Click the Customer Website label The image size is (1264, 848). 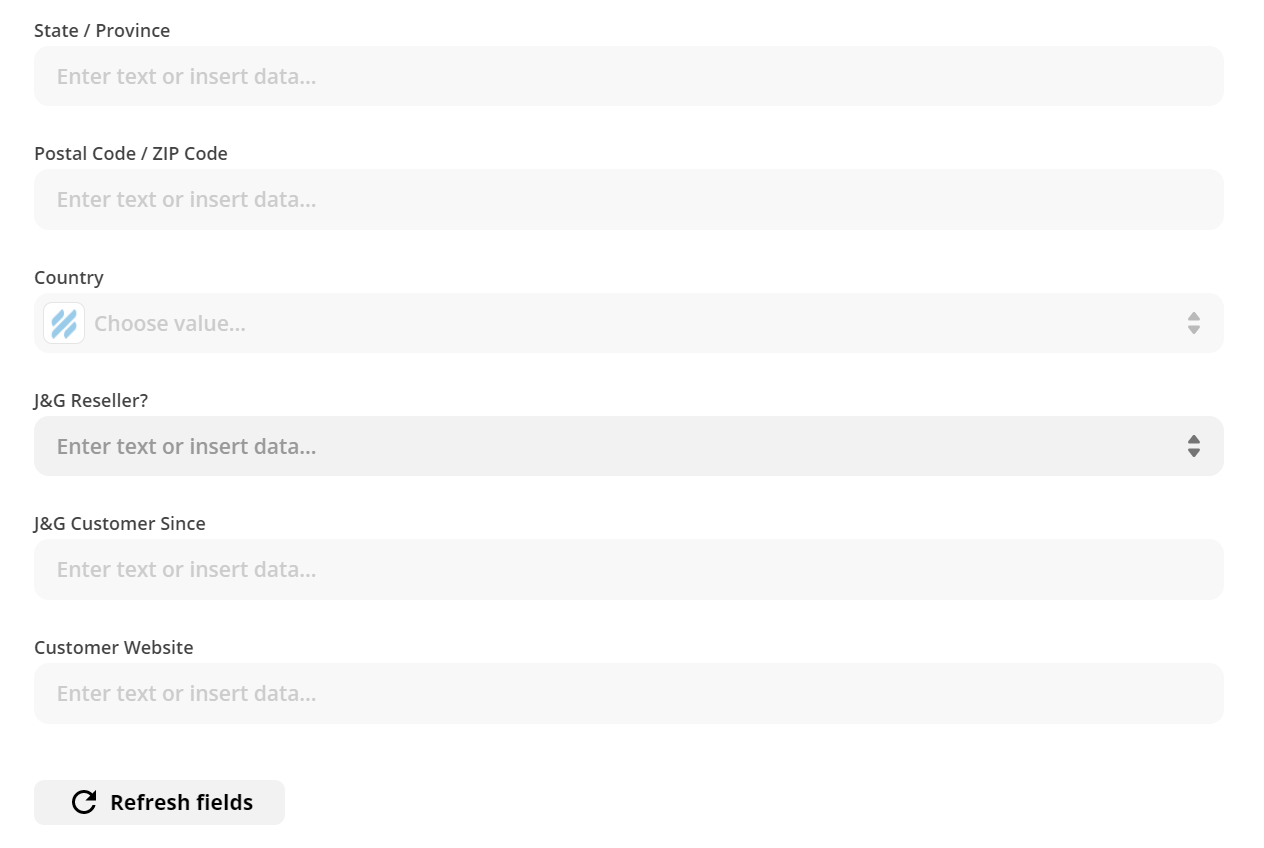pos(114,647)
